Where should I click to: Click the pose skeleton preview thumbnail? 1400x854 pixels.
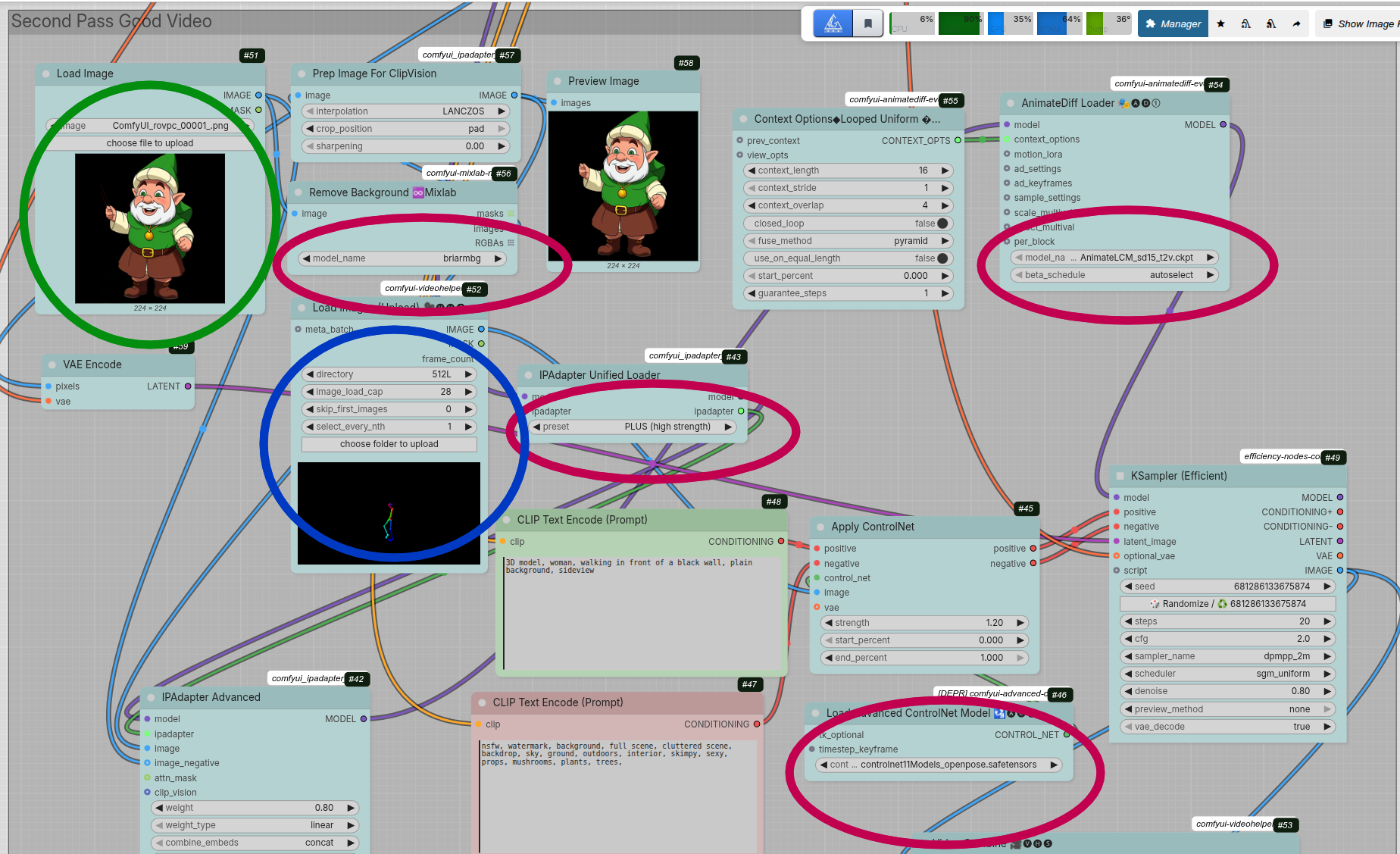(389, 513)
